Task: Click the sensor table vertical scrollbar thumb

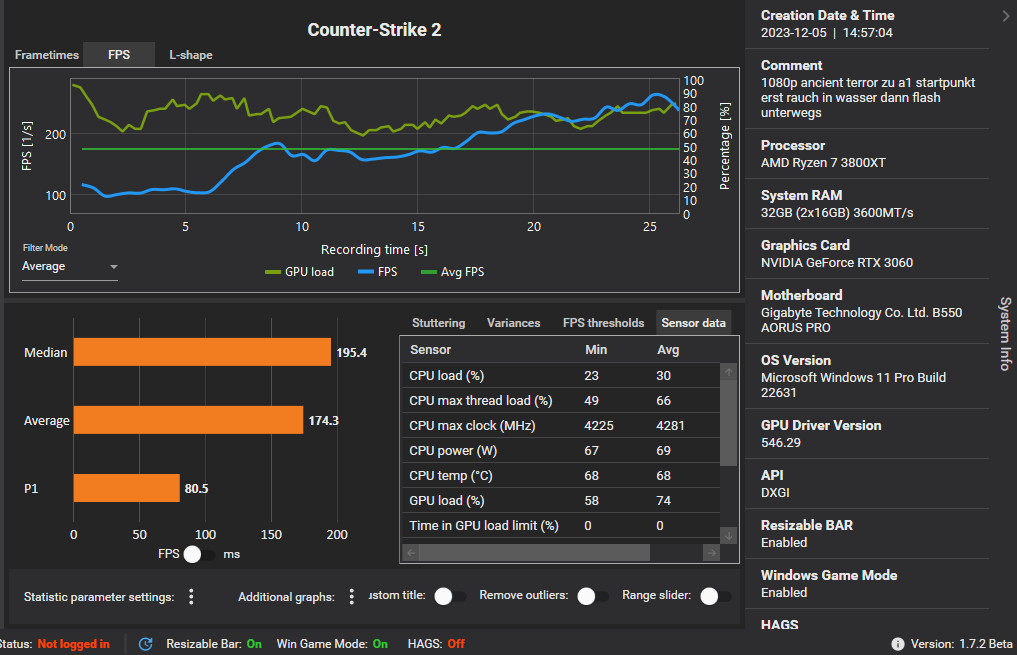Action: [x=728, y=423]
